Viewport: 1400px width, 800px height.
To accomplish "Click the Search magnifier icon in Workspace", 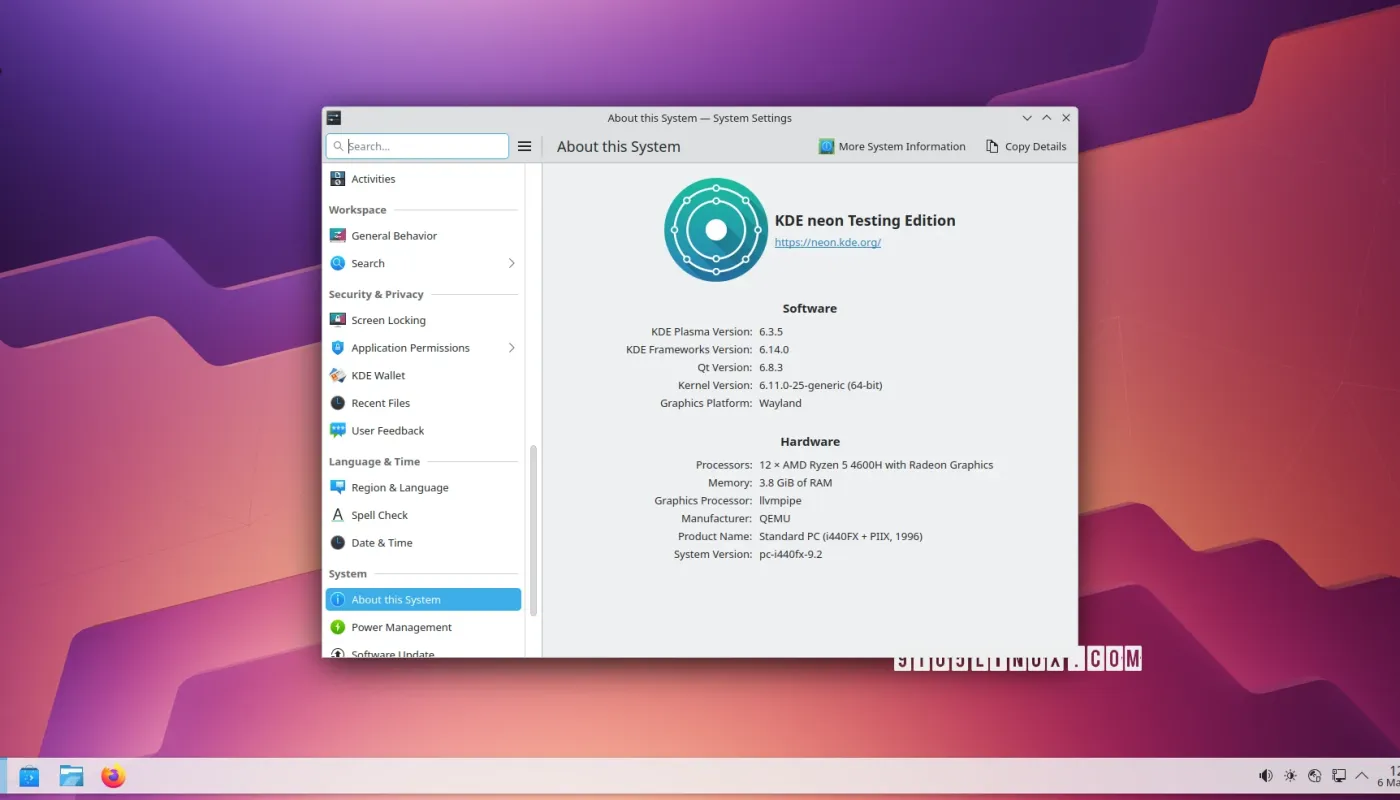I will pos(338,264).
